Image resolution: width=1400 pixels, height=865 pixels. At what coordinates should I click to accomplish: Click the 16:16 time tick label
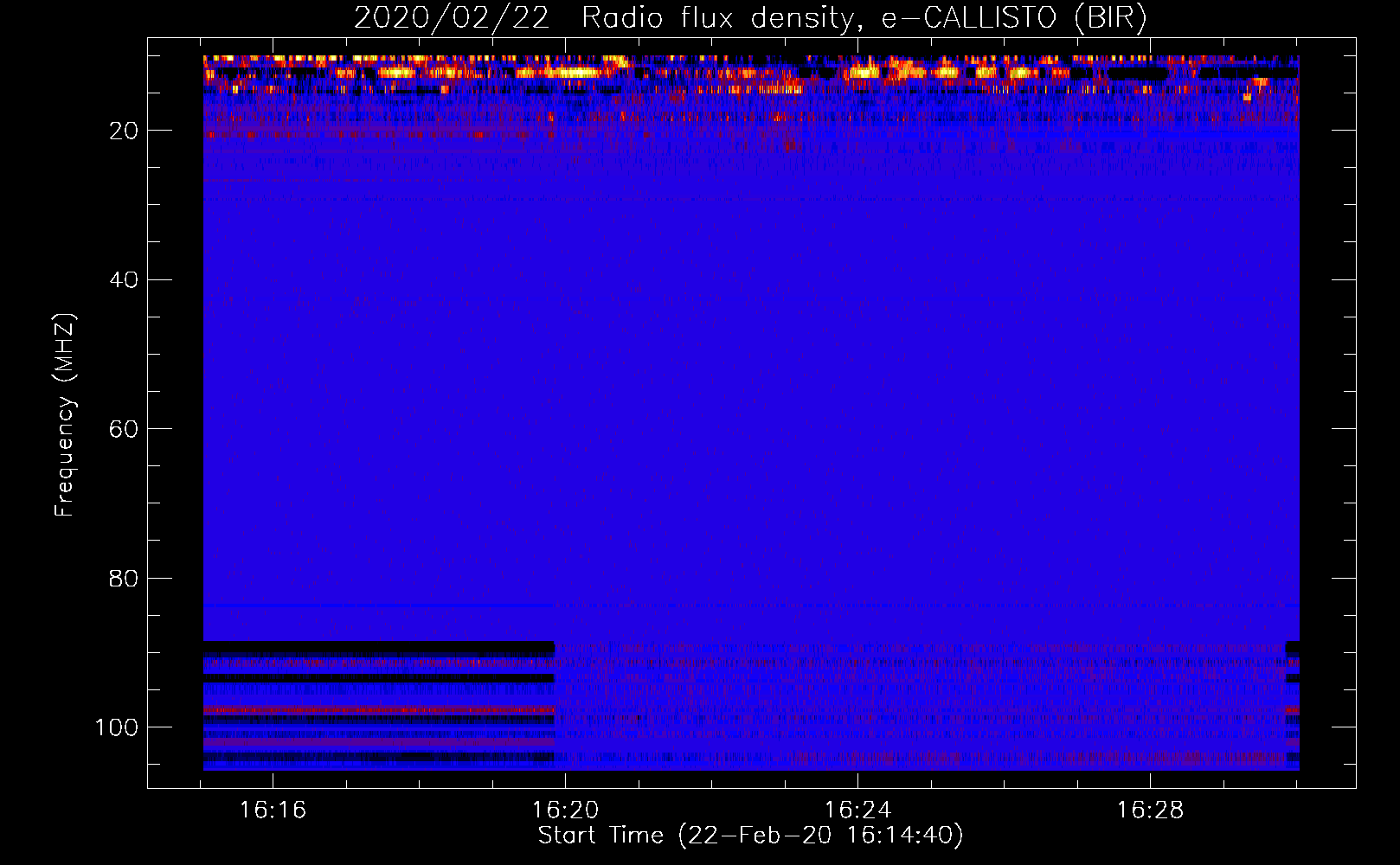coord(273,811)
